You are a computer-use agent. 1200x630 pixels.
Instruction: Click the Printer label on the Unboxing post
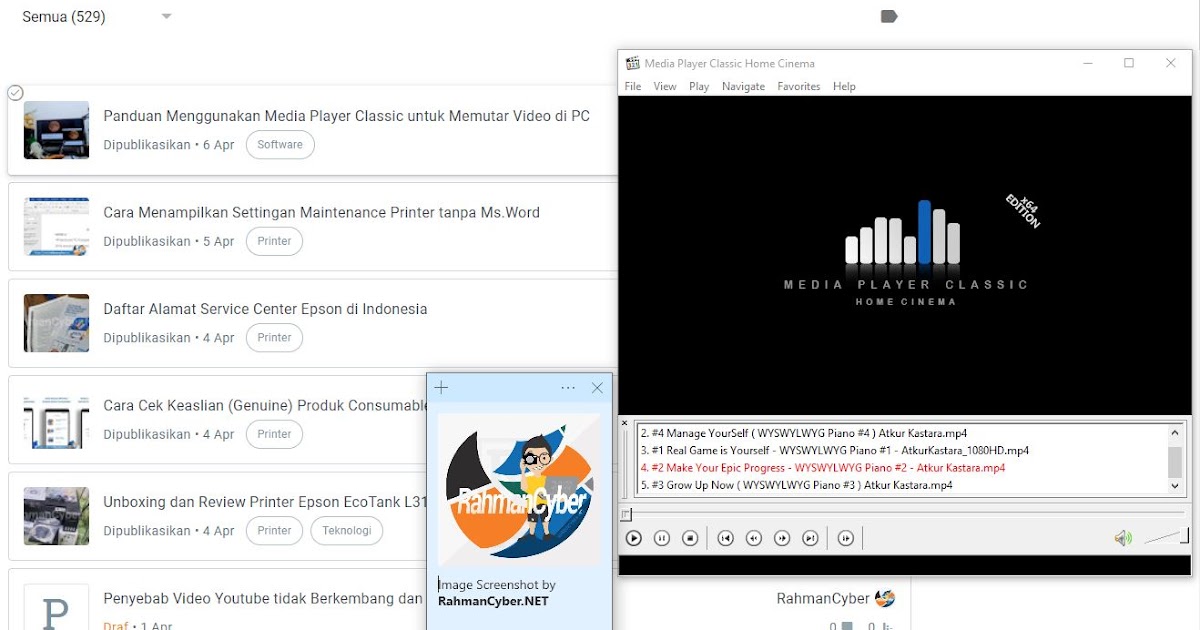(274, 531)
